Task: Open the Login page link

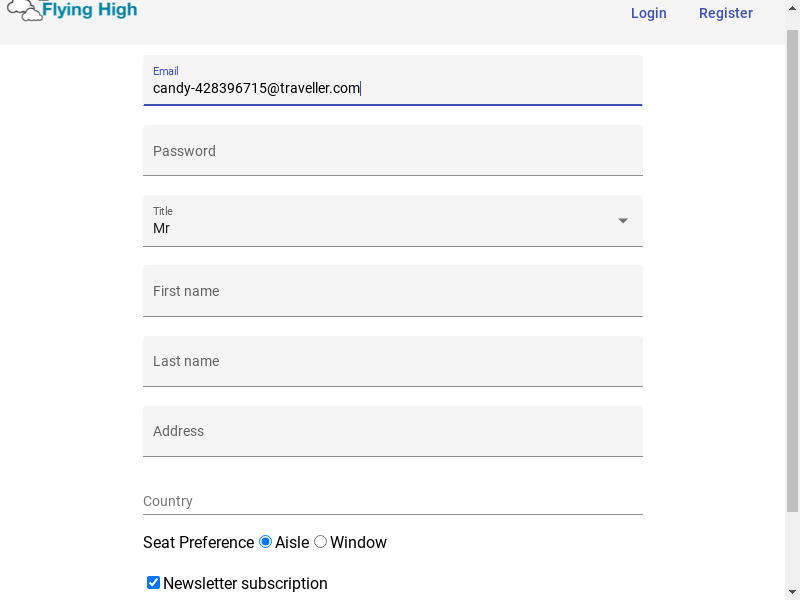Action: 648,13
